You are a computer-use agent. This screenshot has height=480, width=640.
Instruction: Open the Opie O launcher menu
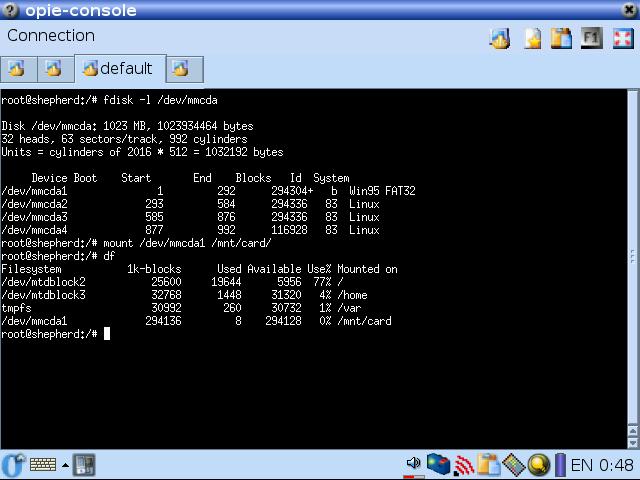pyautogui.click(x=13, y=464)
